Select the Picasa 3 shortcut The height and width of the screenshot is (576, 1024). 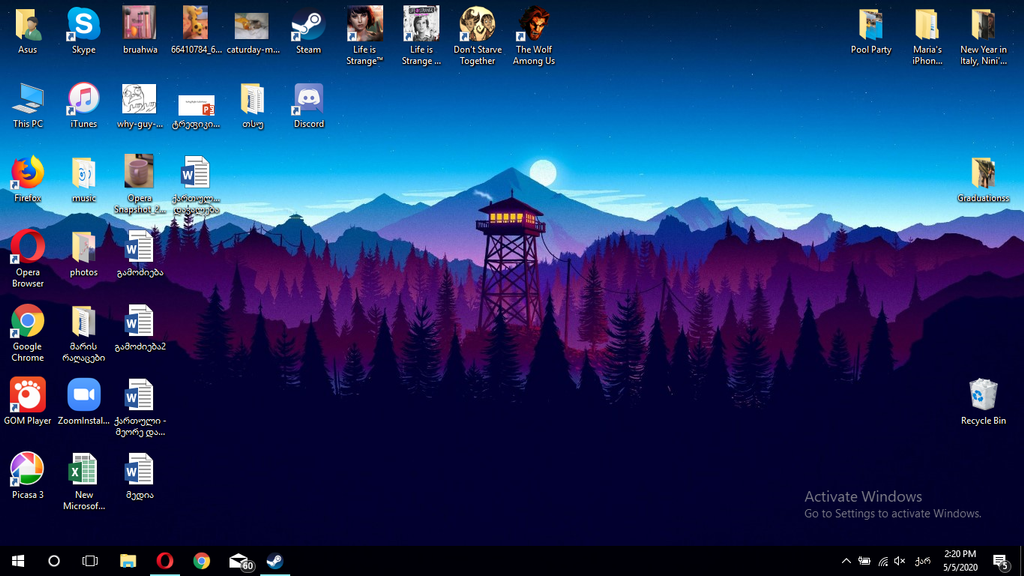point(27,476)
